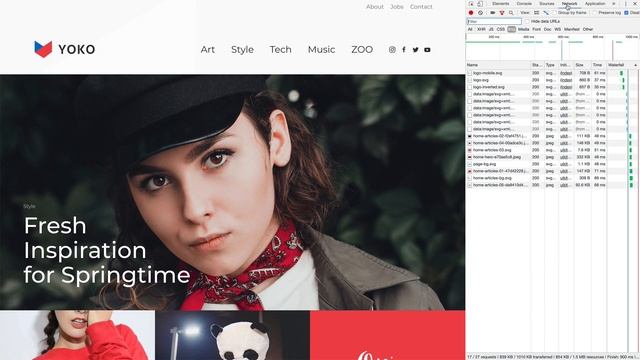This screenshot has height=360, width=640.
Task: Open DevTools more options menu
Action: 626,4
